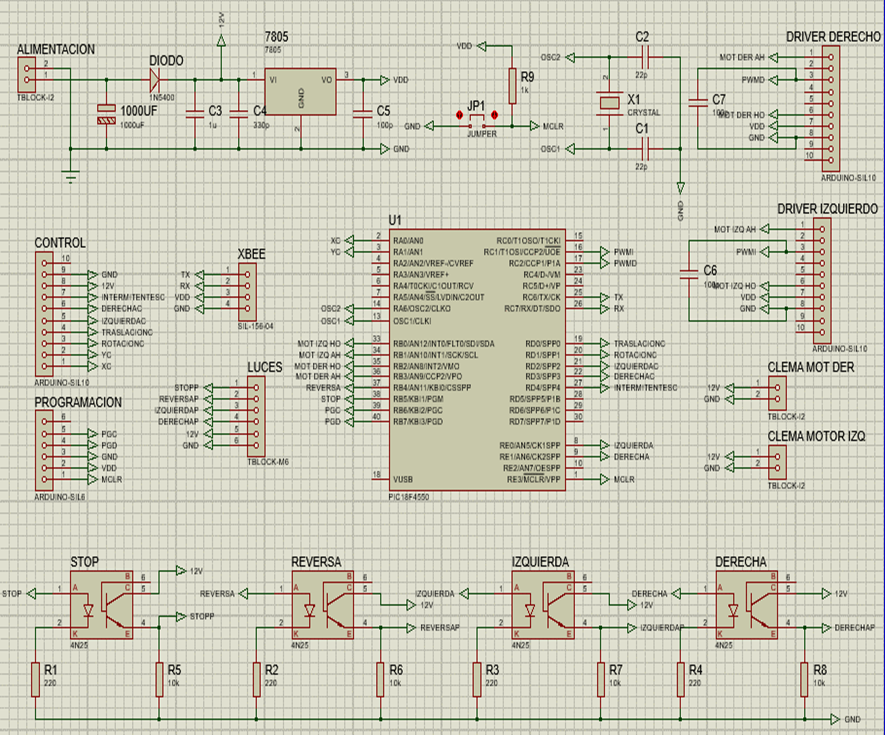
Task: Select the REVERSA 4N25 optocoupler
Action: [322, 606]
